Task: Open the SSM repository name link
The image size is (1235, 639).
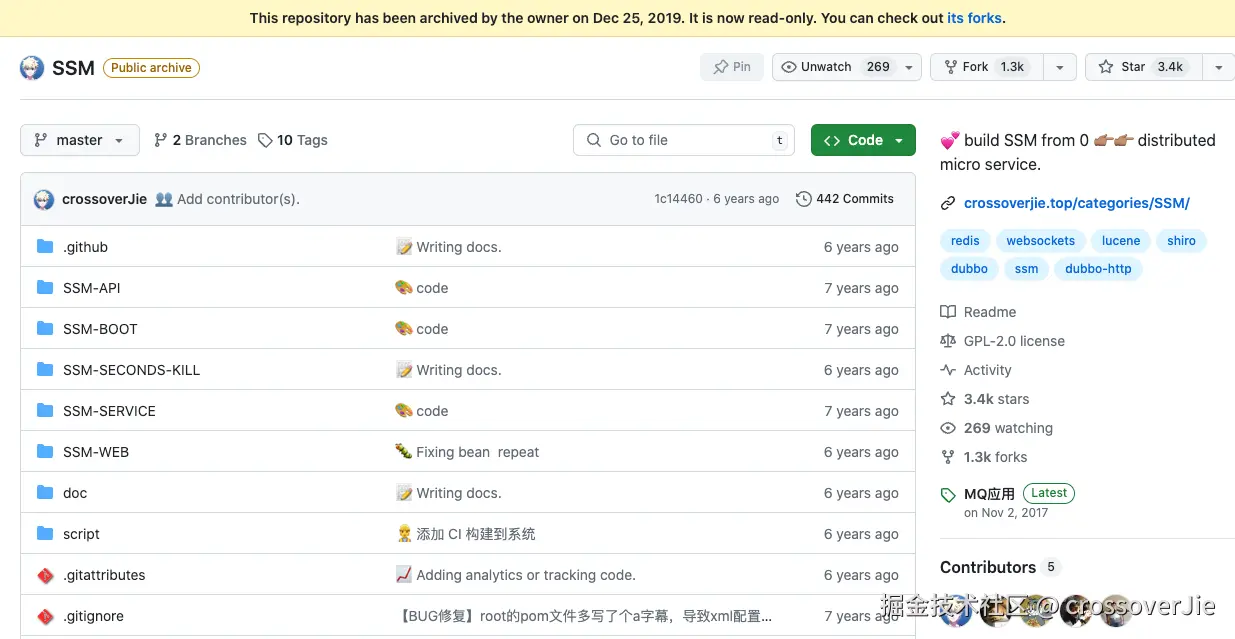Action: tap(73, 68)
